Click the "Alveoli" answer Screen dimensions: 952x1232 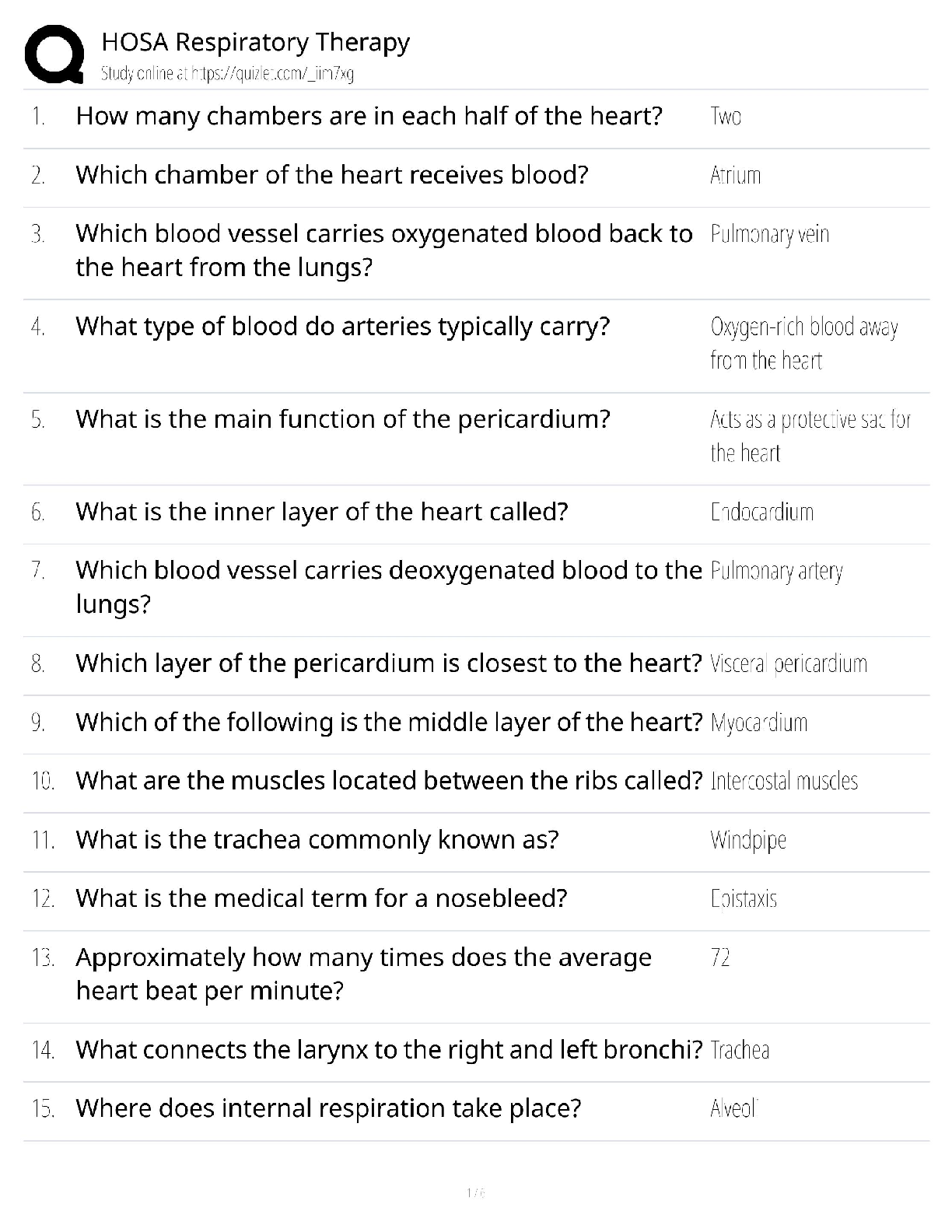733,1108
